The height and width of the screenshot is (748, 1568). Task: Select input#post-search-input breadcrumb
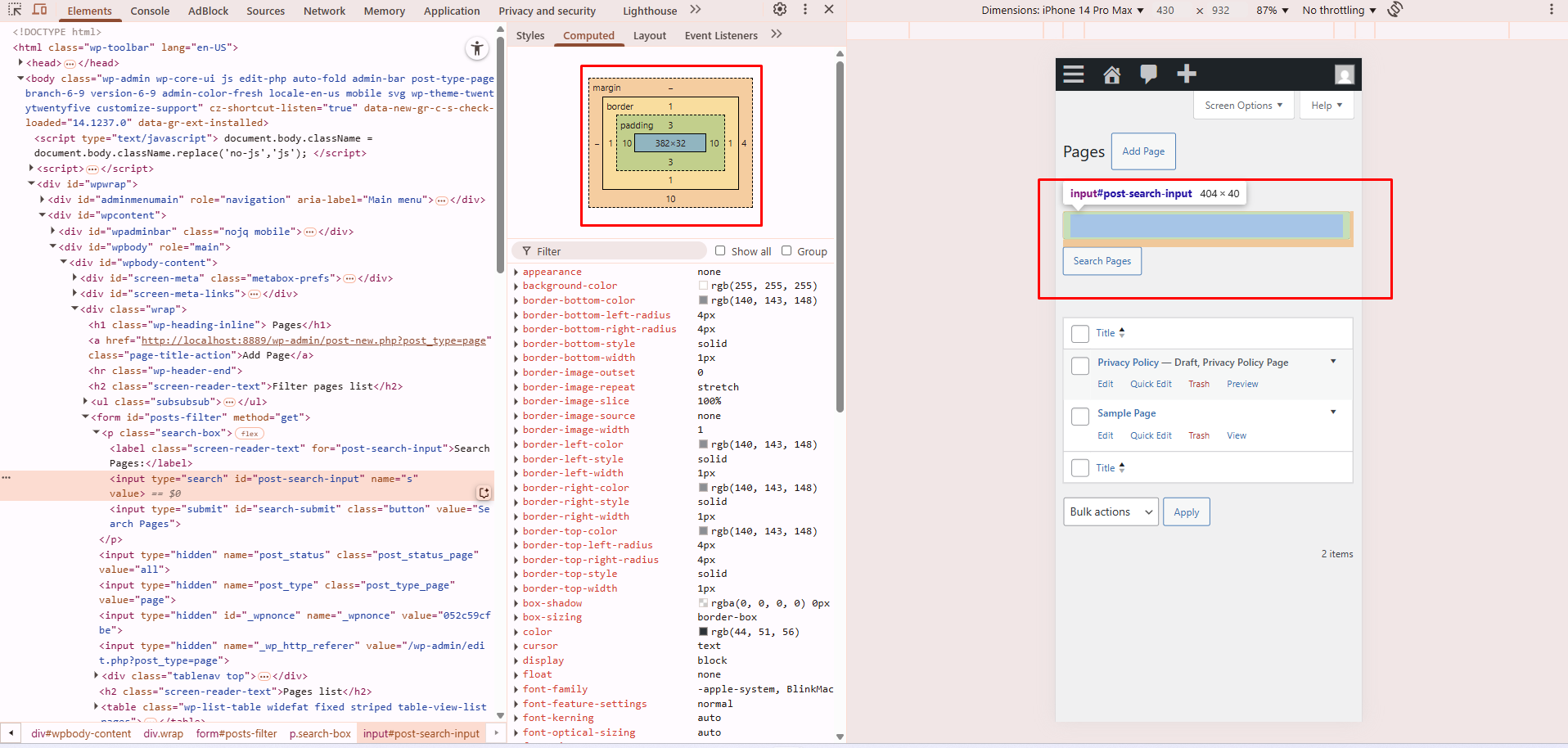[421, 733]
